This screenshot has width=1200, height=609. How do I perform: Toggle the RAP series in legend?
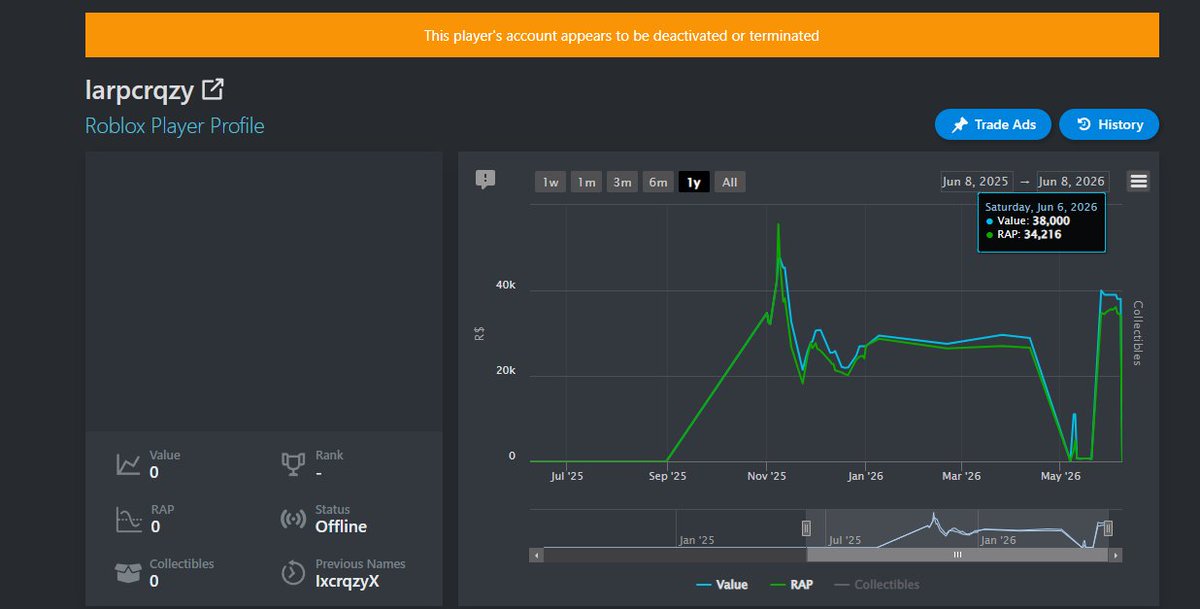(790, 584)
